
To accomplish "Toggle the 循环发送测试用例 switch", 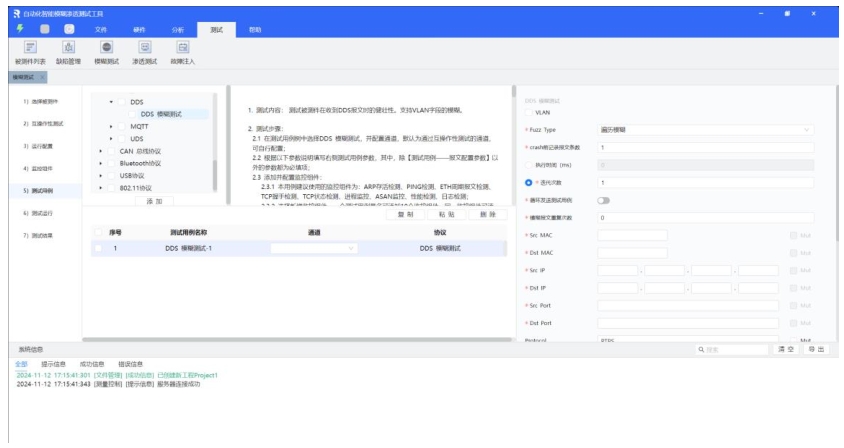I will [605, 199].
